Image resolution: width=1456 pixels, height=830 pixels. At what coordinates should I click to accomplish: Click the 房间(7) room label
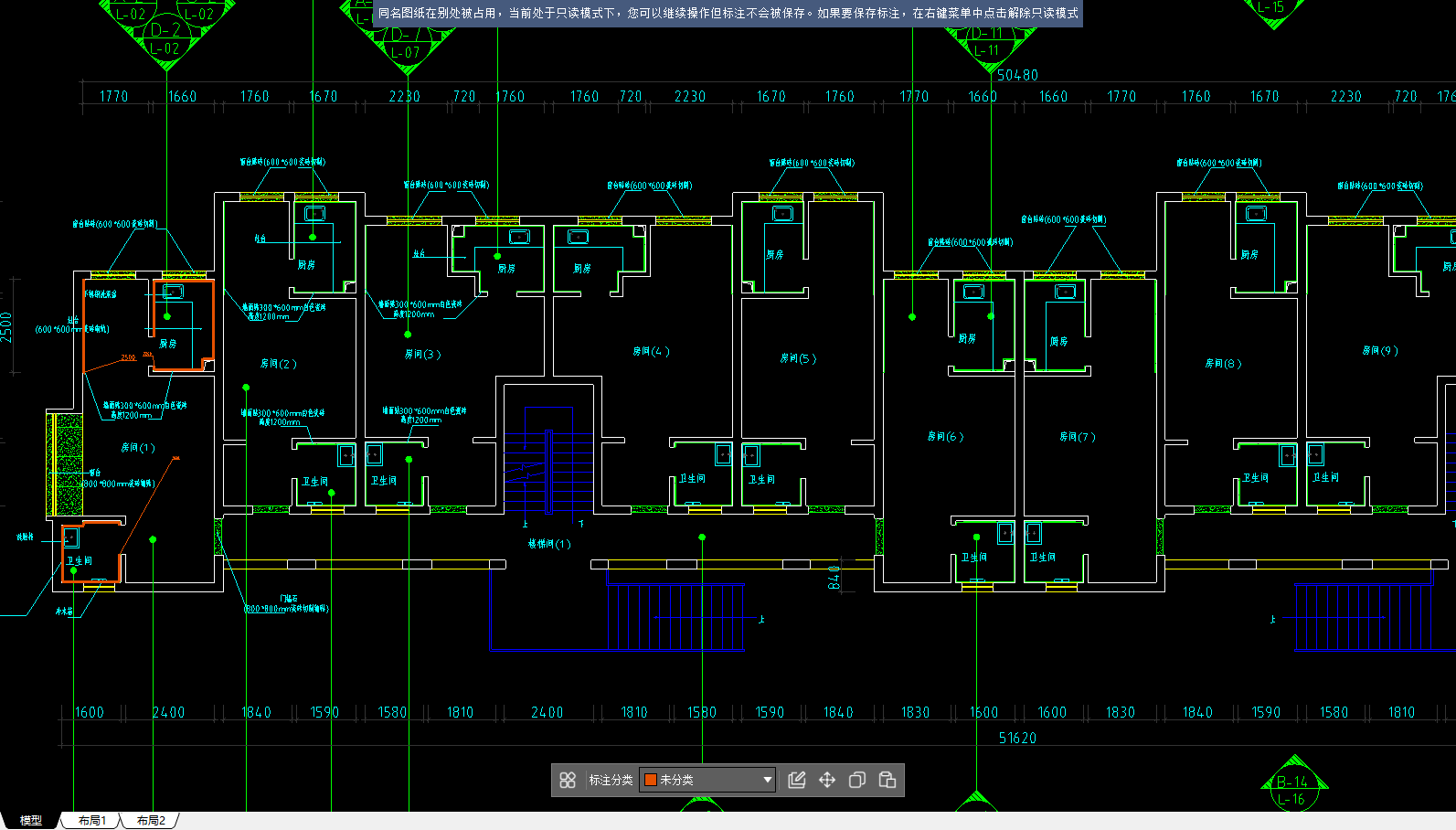[x=1078, y=437]
